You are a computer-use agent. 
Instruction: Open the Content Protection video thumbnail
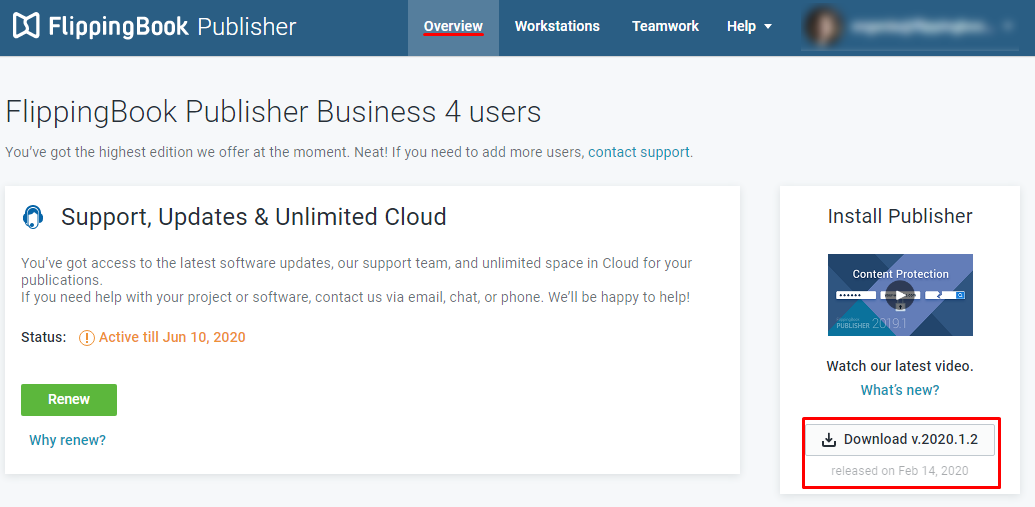pos(900,295)
